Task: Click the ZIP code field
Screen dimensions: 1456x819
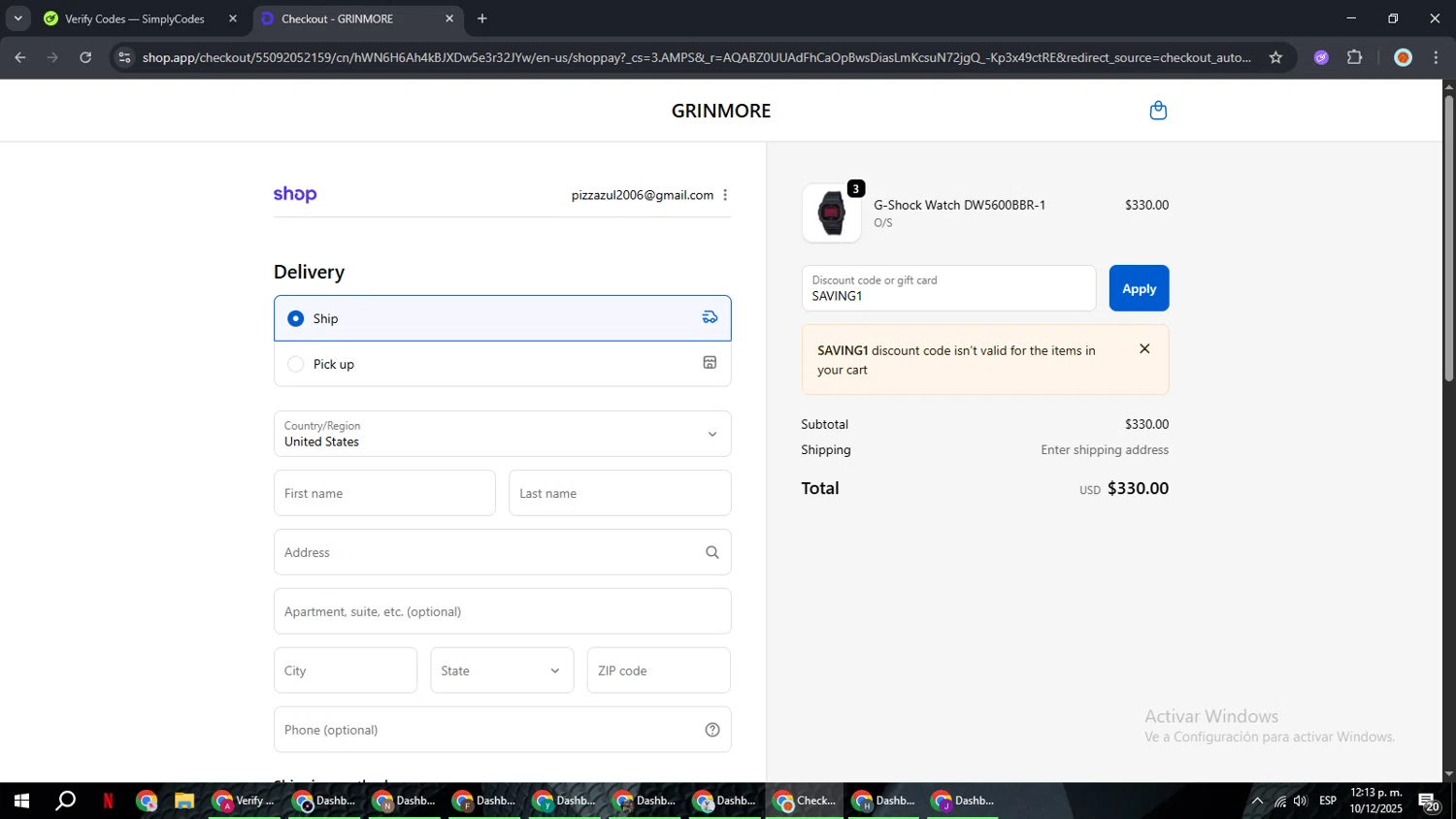Action: [x=658, y=671]
